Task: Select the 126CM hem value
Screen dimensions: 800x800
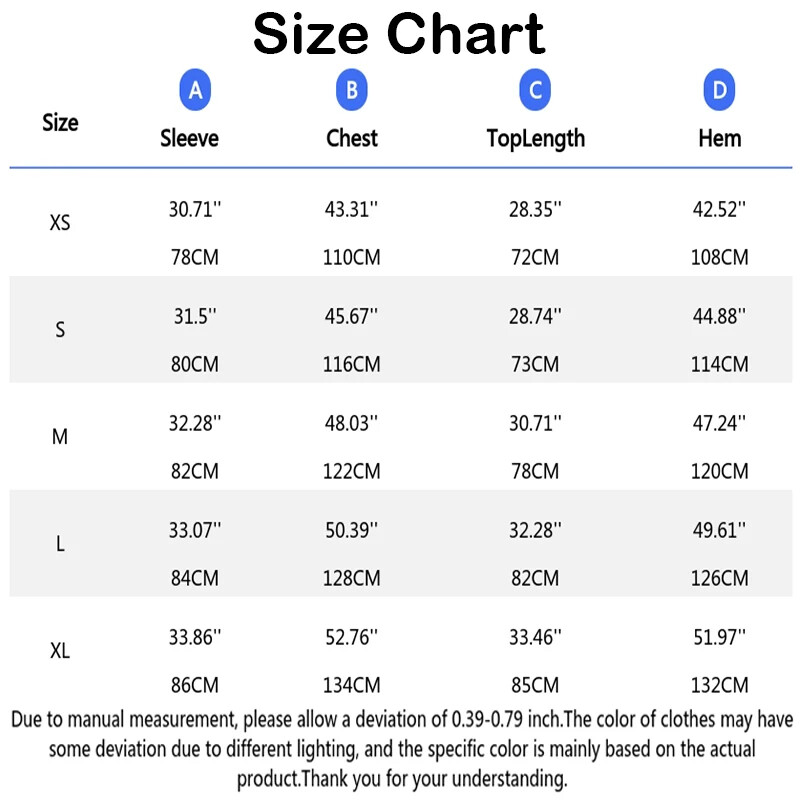Action: coord(719,578)
